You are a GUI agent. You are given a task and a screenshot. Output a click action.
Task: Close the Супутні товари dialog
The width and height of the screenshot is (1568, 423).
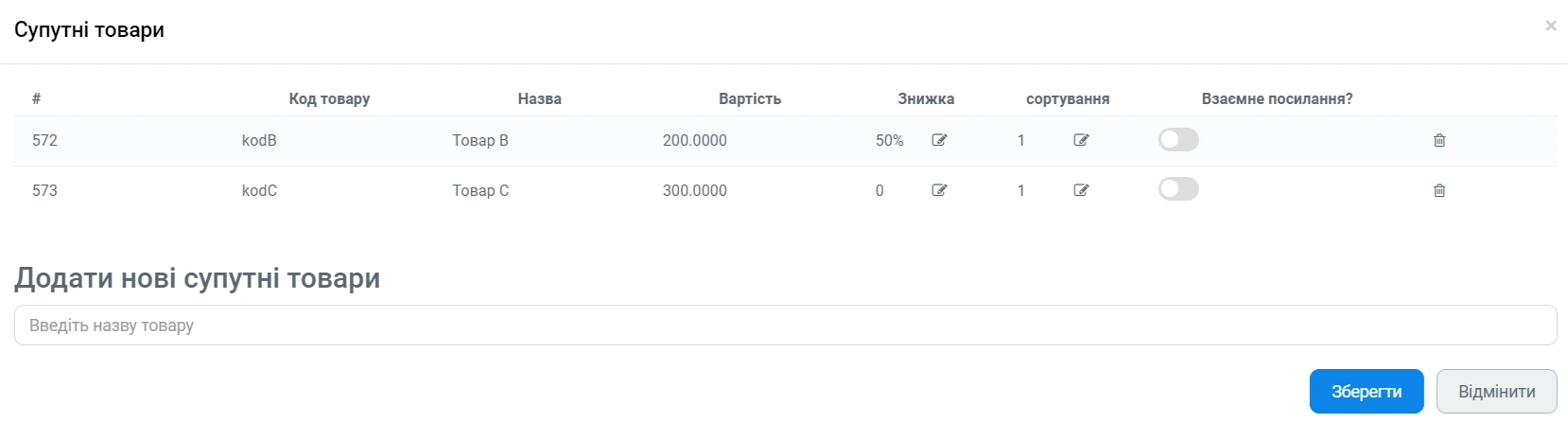coord(1551,26)
